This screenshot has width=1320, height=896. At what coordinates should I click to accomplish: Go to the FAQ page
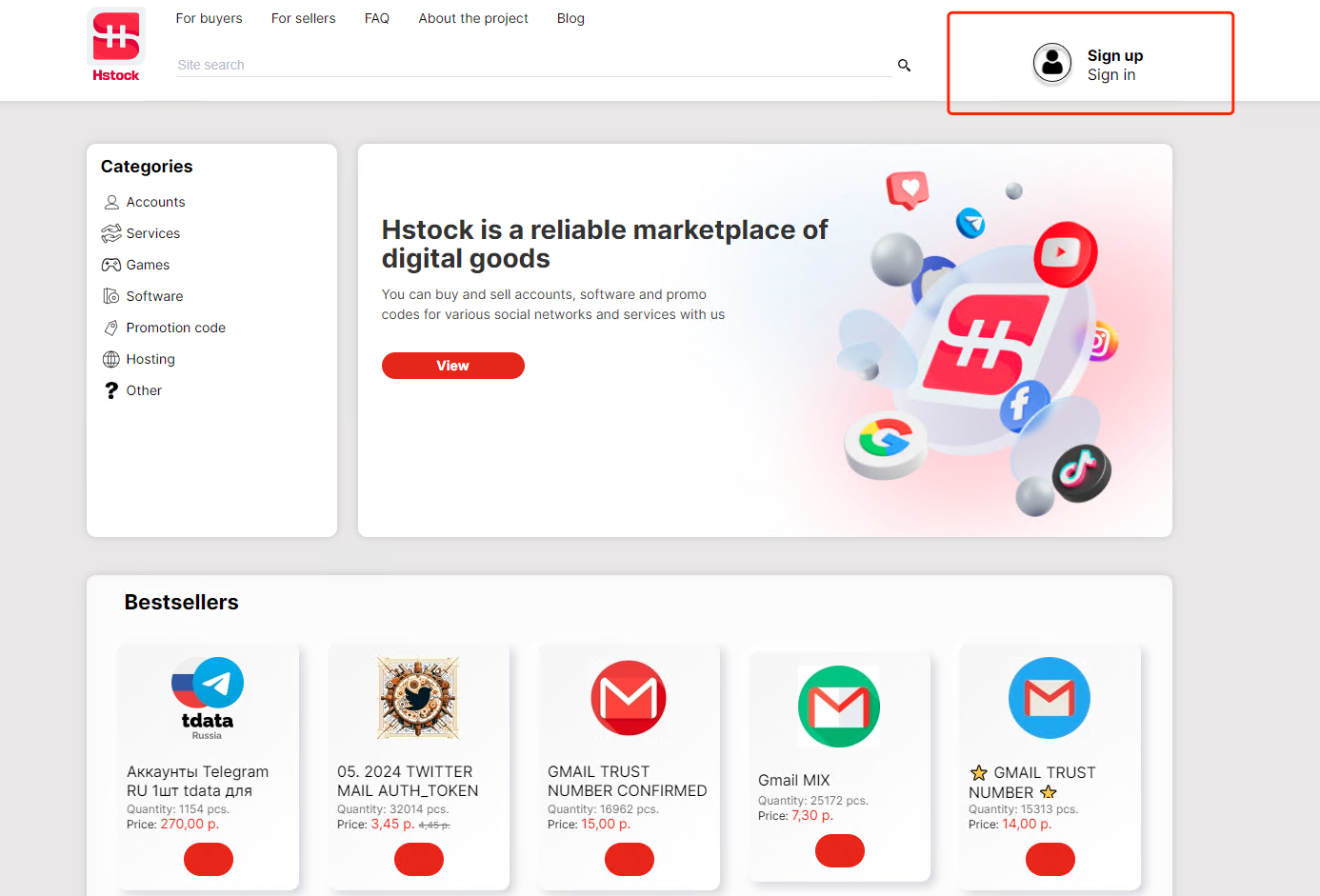click(x=377, y=18)
